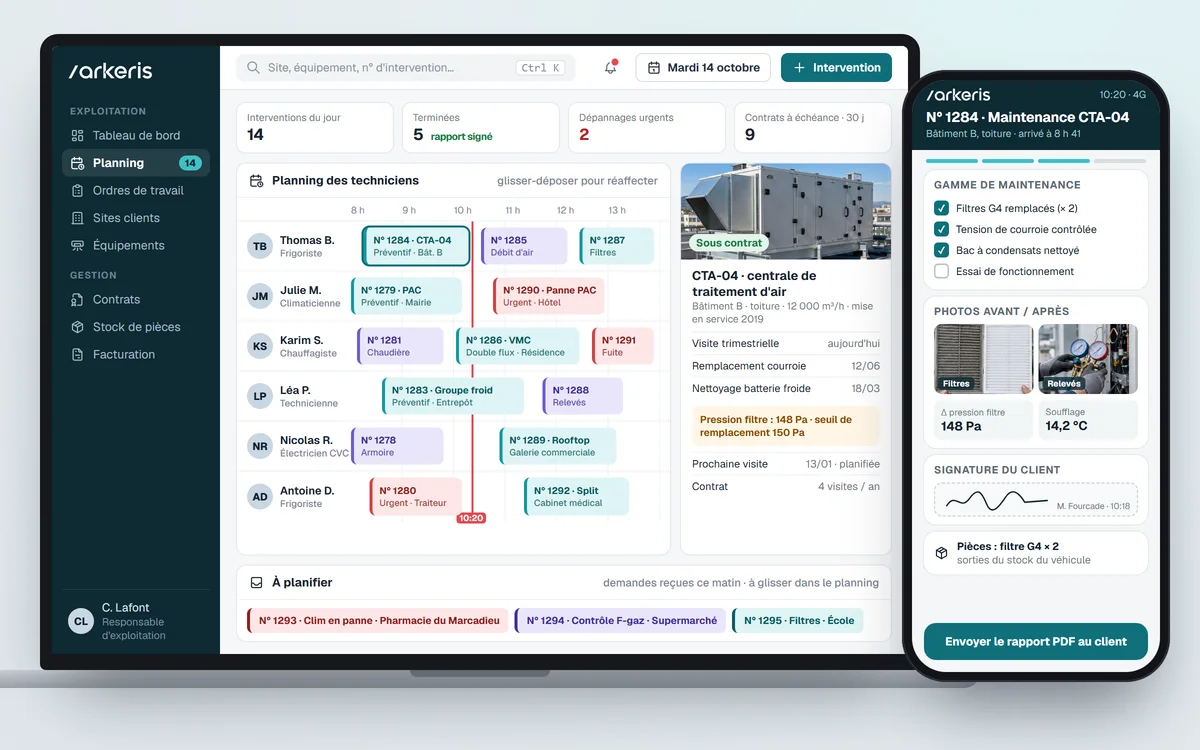The height and width of the screenshot is (750, 1200).
Task: Uncheck Tension de courroie contrôlée checkbox
Action: 941,229
